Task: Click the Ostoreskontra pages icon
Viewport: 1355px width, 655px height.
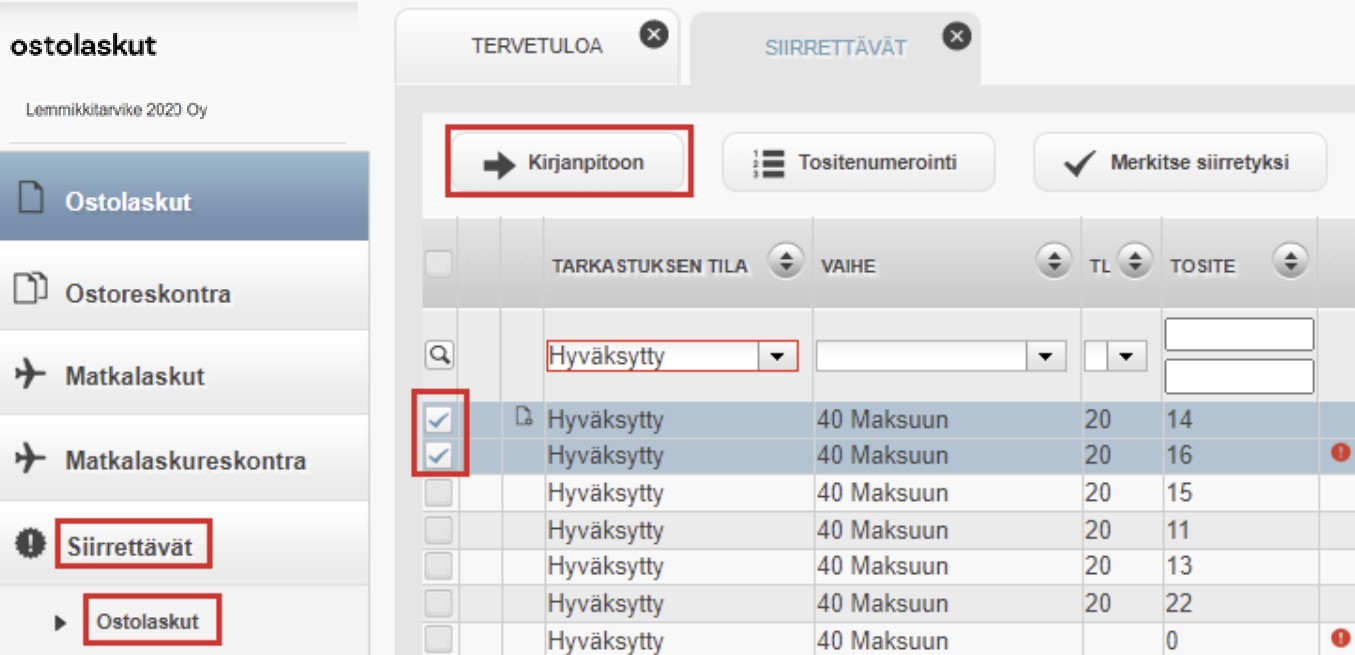Action: point(31,290)
